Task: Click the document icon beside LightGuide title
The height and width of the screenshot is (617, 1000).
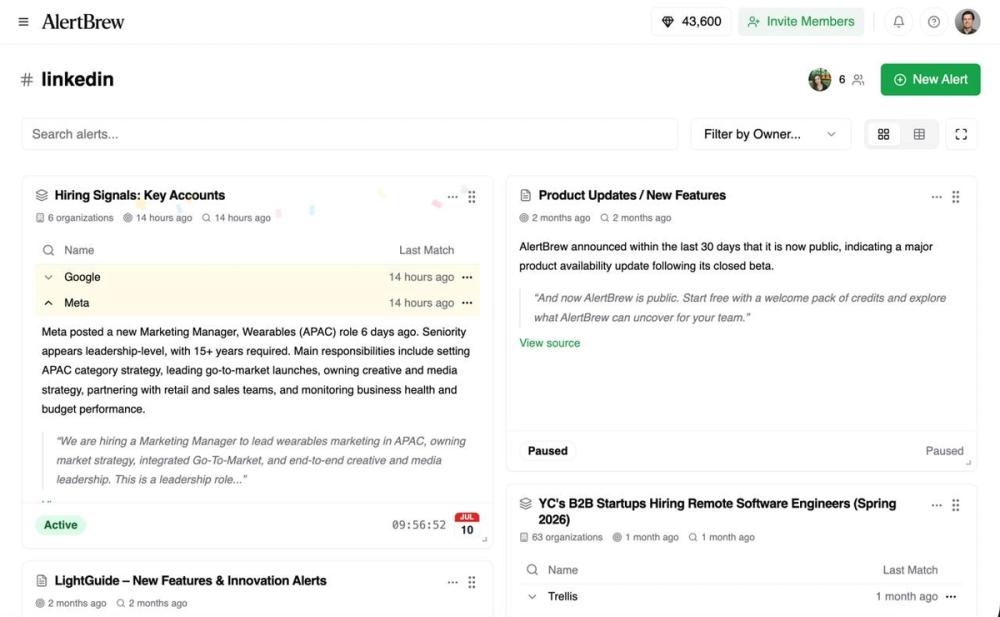Action: [x=41, y=581]
